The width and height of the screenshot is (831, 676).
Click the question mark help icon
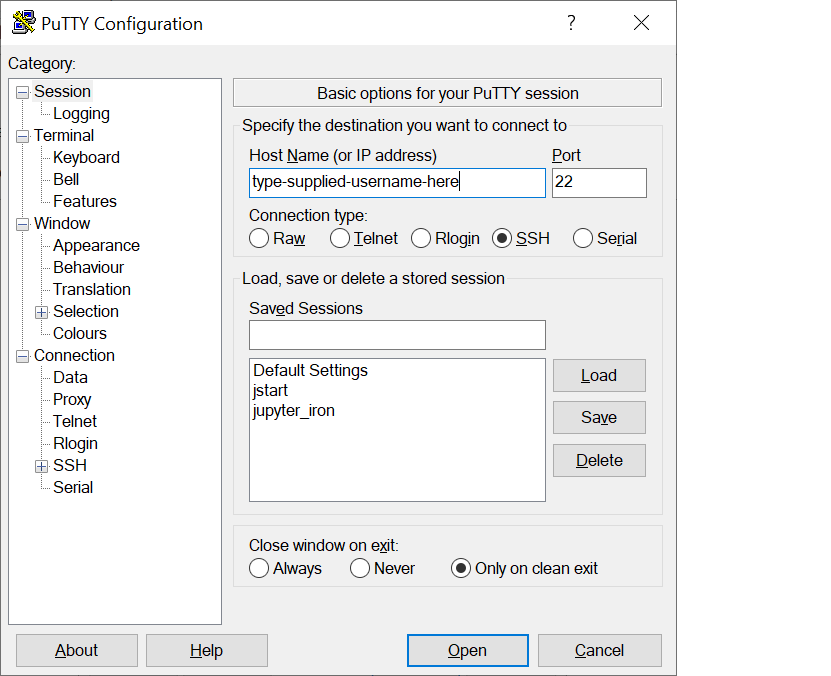coord(571,23)
